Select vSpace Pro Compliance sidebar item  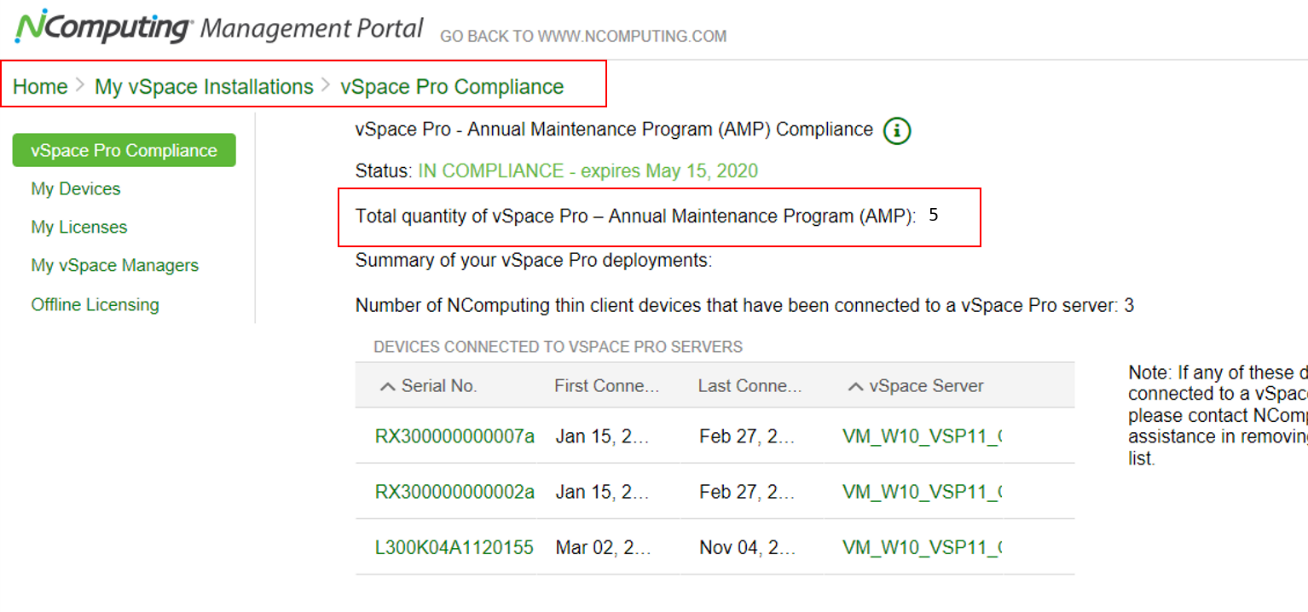coord(124,150)
